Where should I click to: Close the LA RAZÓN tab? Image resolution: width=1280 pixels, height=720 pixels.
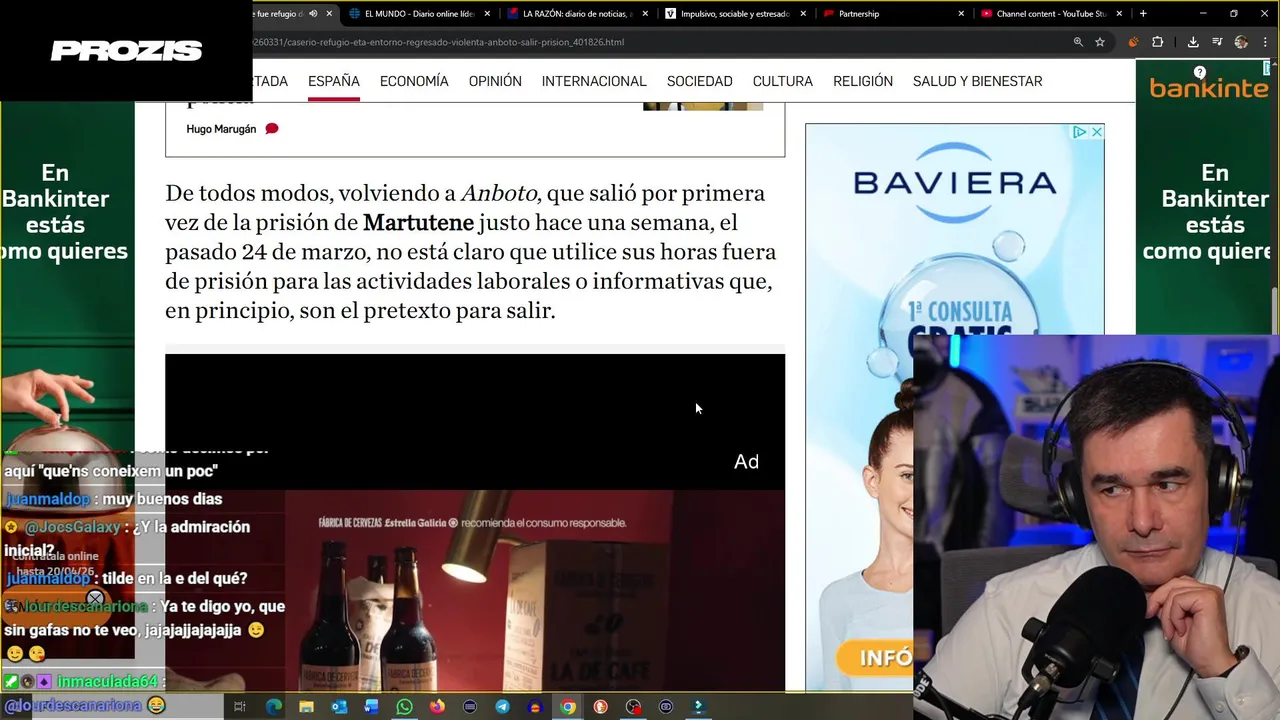tap(645, 14)
